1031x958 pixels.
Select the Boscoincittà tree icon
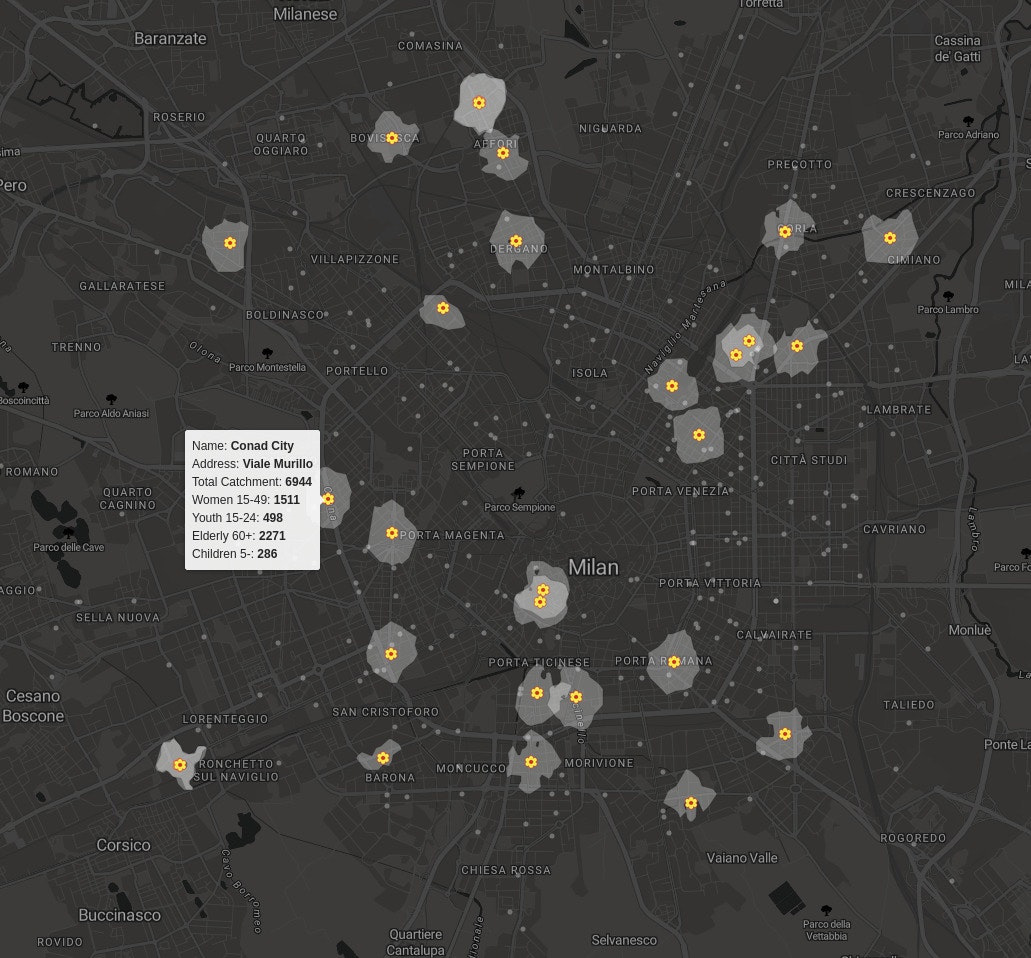pyautogui.click(x=24, y=387)
